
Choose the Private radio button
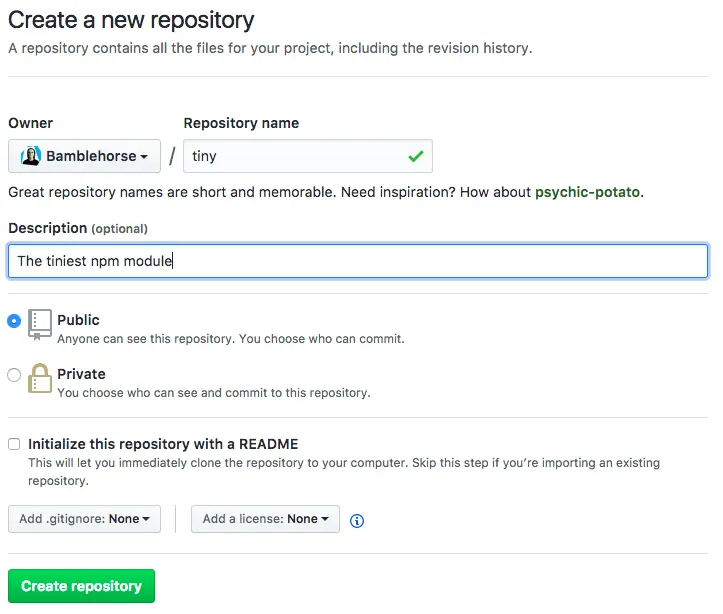(x=14, y=375)
